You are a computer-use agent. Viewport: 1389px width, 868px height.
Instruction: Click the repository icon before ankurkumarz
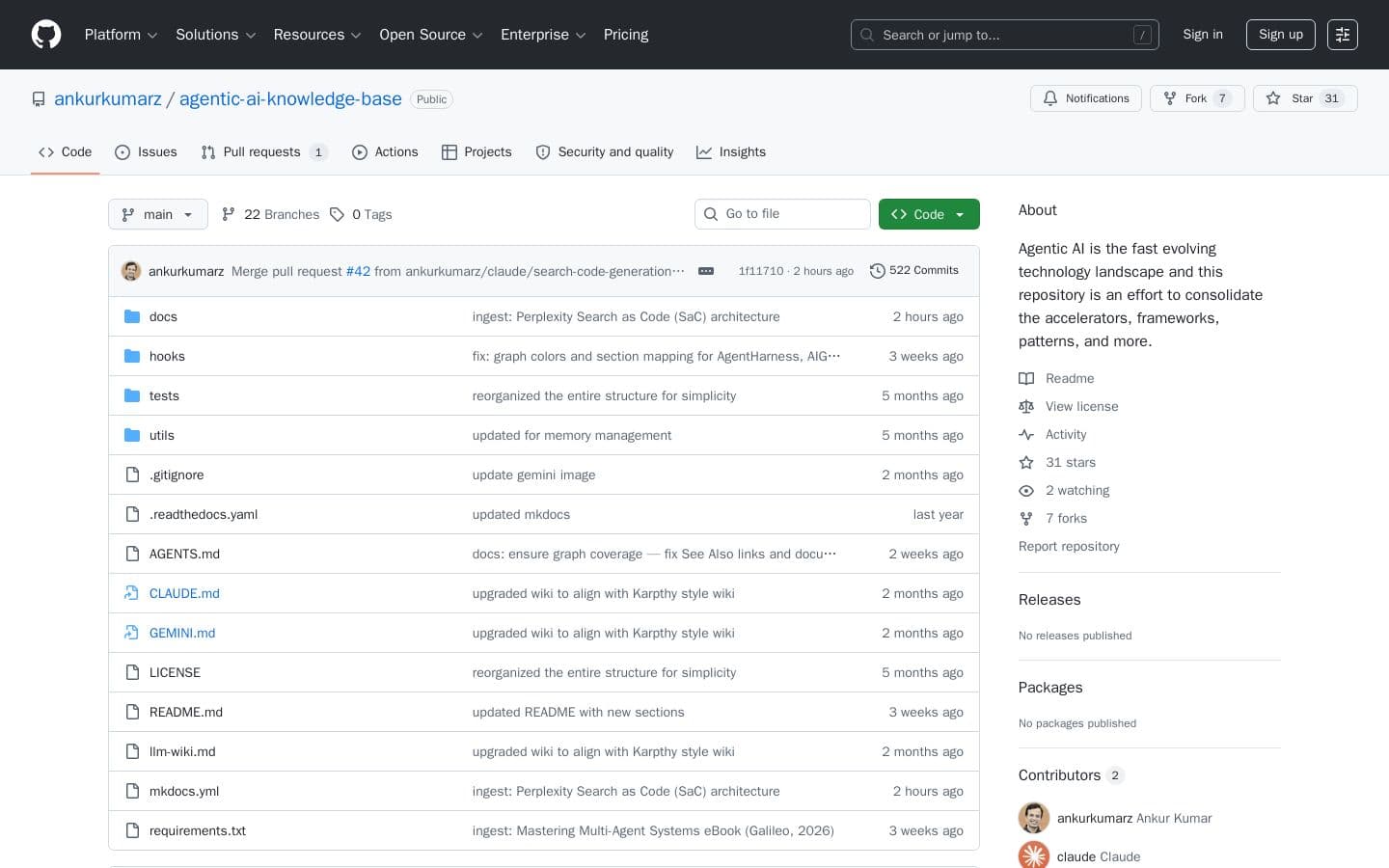click(39, 99)
